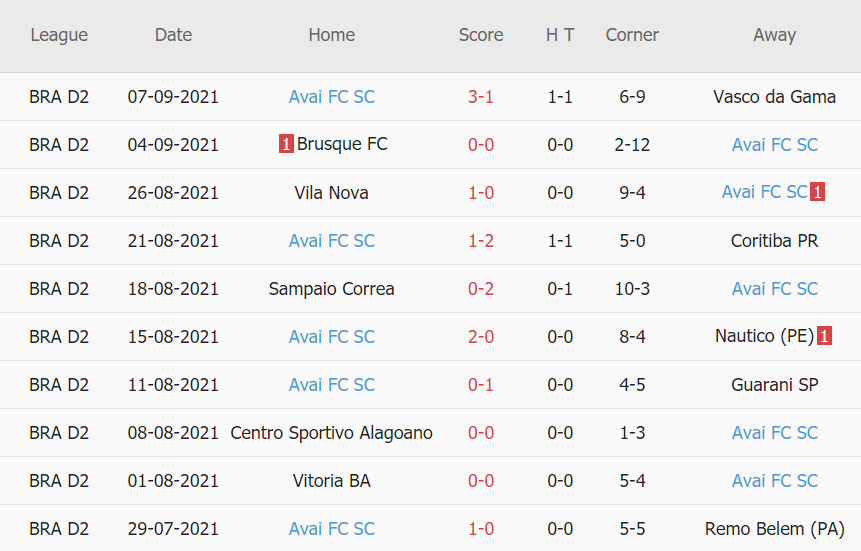This screenshot has width=861, height=551.
Task: Open Avai FC SC link in 07-09-2021 row
Action: (x=331, y=97)
